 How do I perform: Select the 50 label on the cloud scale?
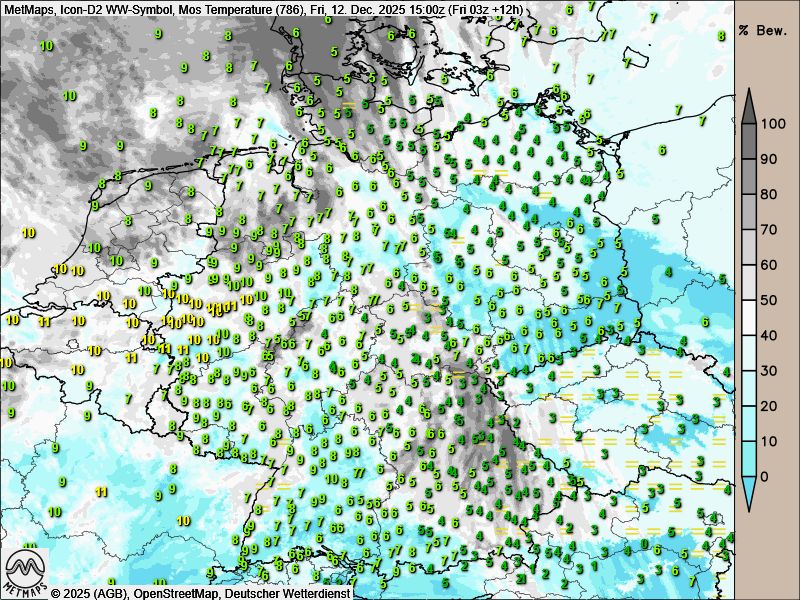(x=770, y=300)
